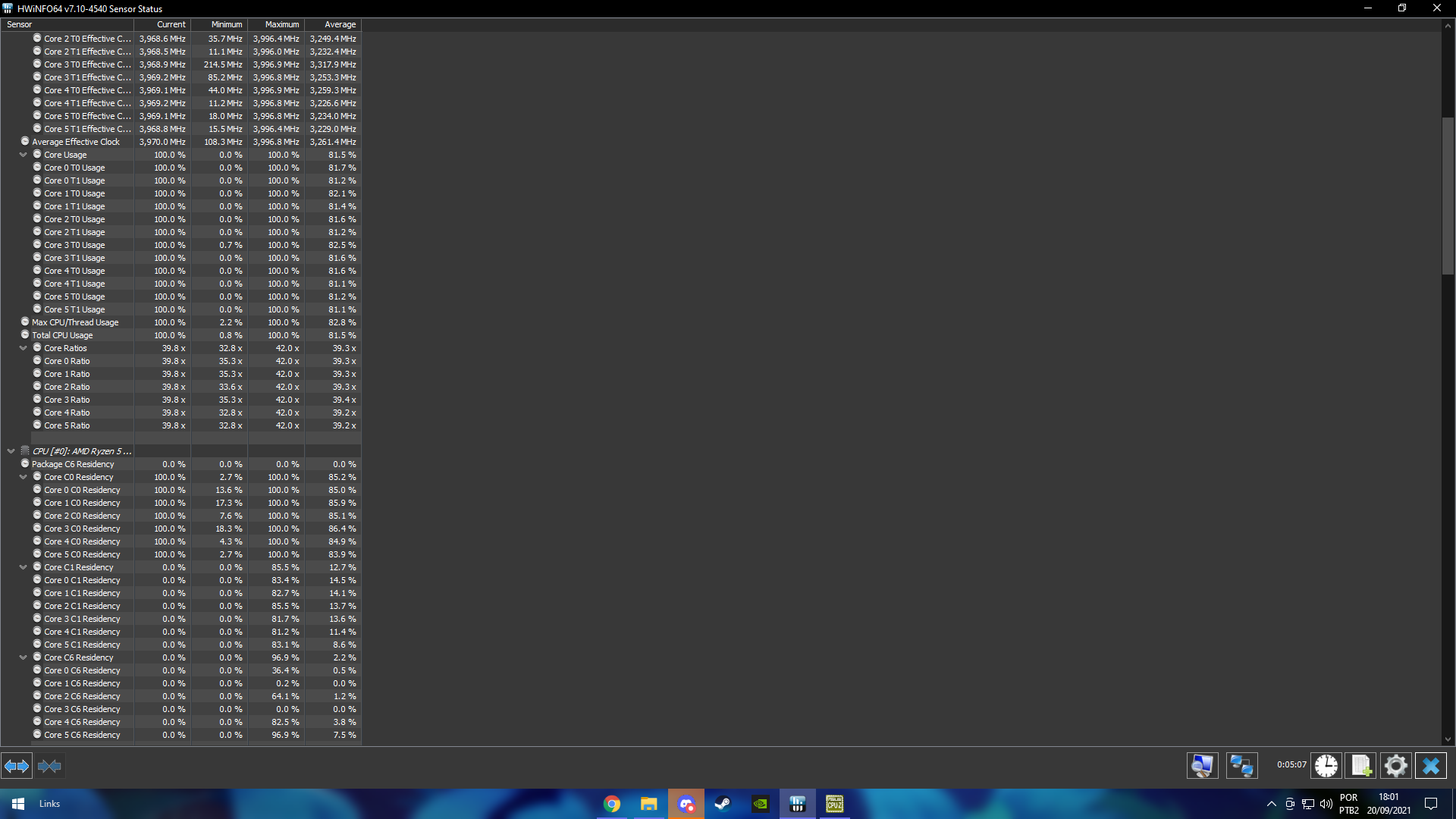This screenshot has width=1456, height=819.
Task: Click the Max CPU/Thread Usage sensor icon
Action: pyautogui.click(x=25, y=322)
